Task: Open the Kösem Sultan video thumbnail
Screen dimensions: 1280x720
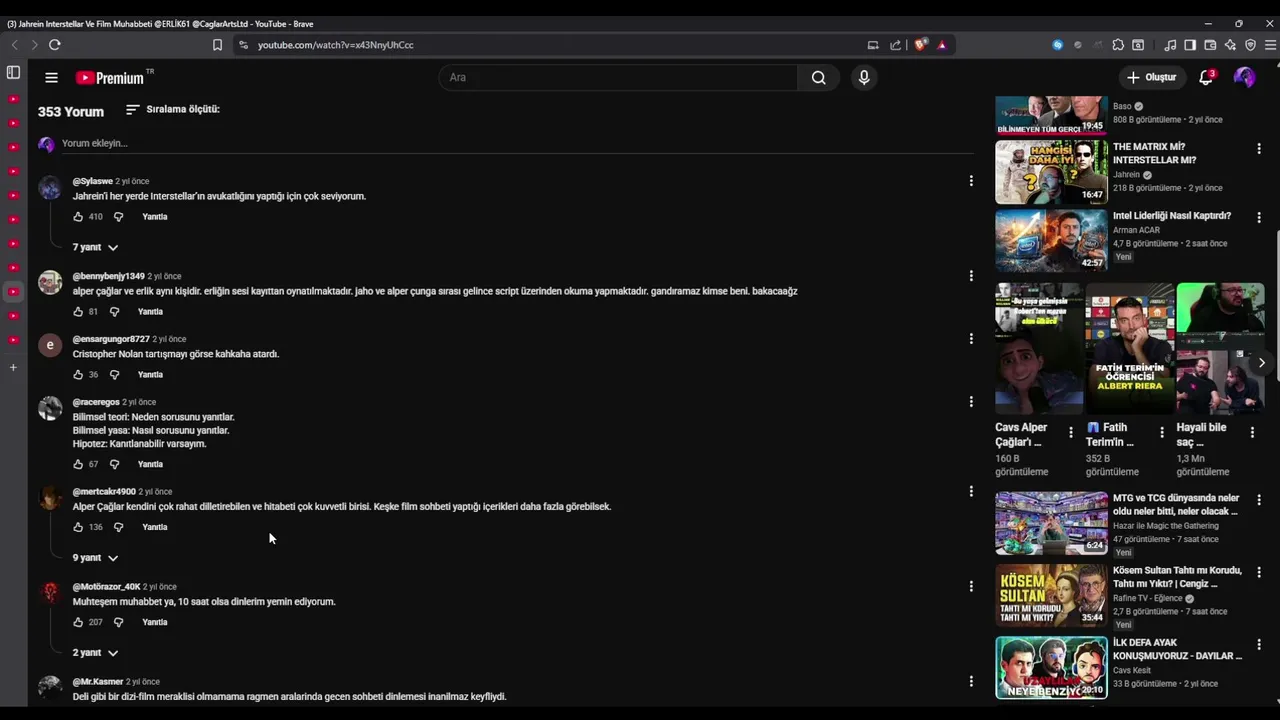Action: (1051, 595)
